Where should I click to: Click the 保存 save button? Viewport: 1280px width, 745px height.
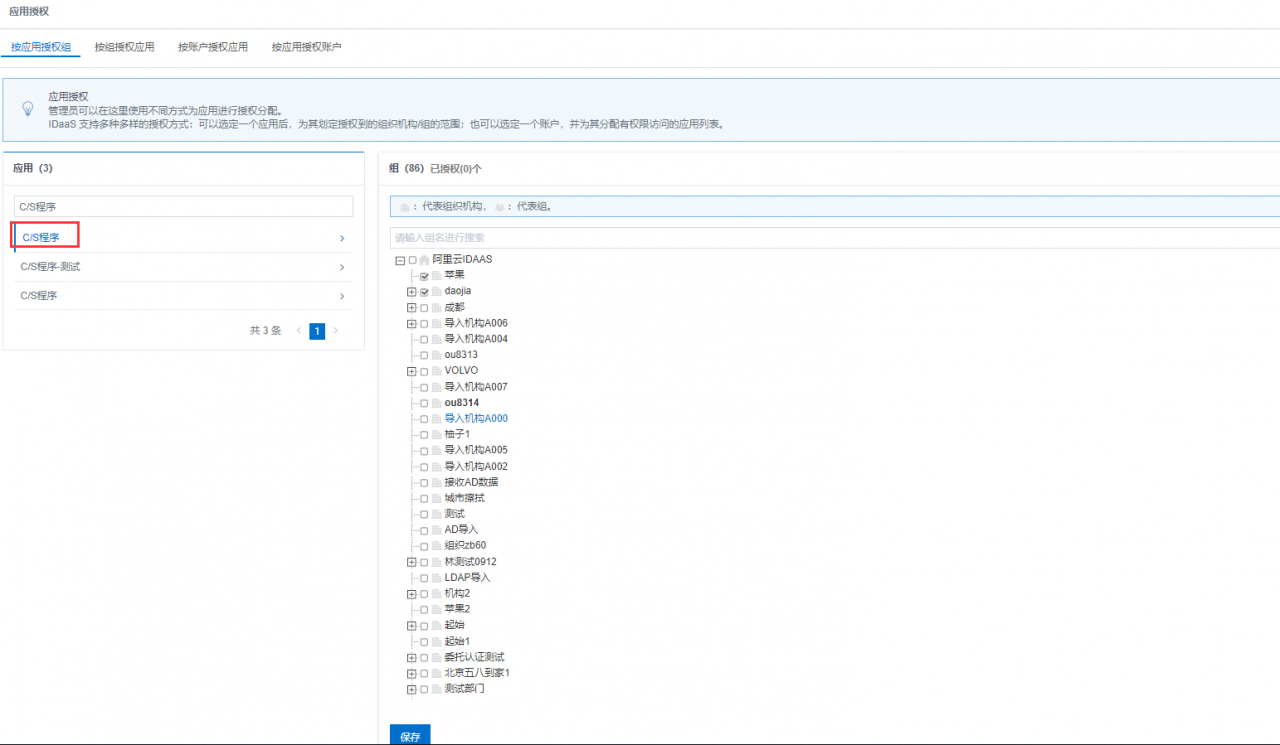[410, 736]
